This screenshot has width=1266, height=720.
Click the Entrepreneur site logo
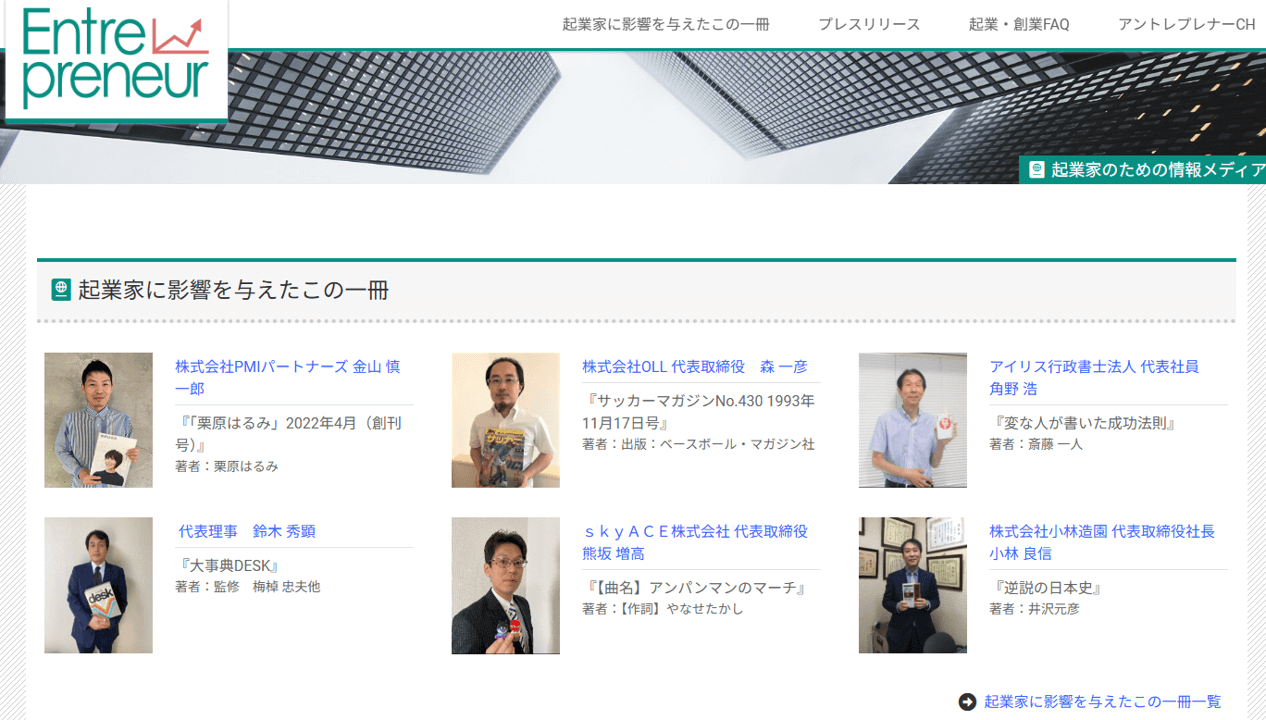(116, 59)
